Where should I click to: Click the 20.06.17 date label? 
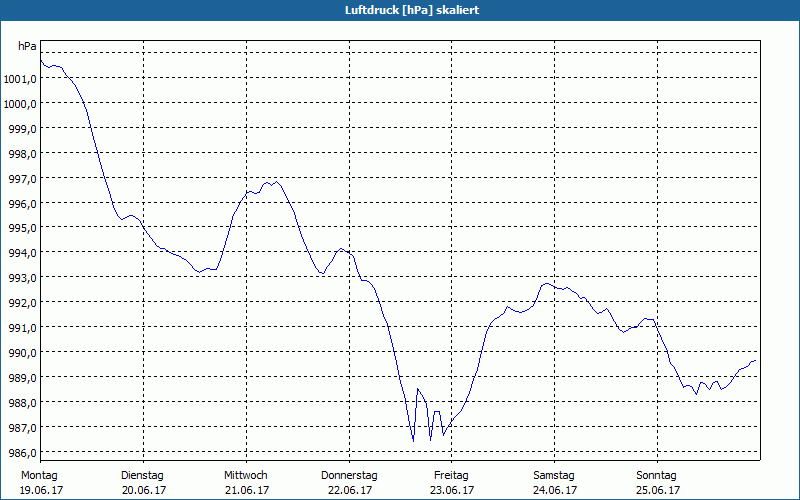(144, 490)
